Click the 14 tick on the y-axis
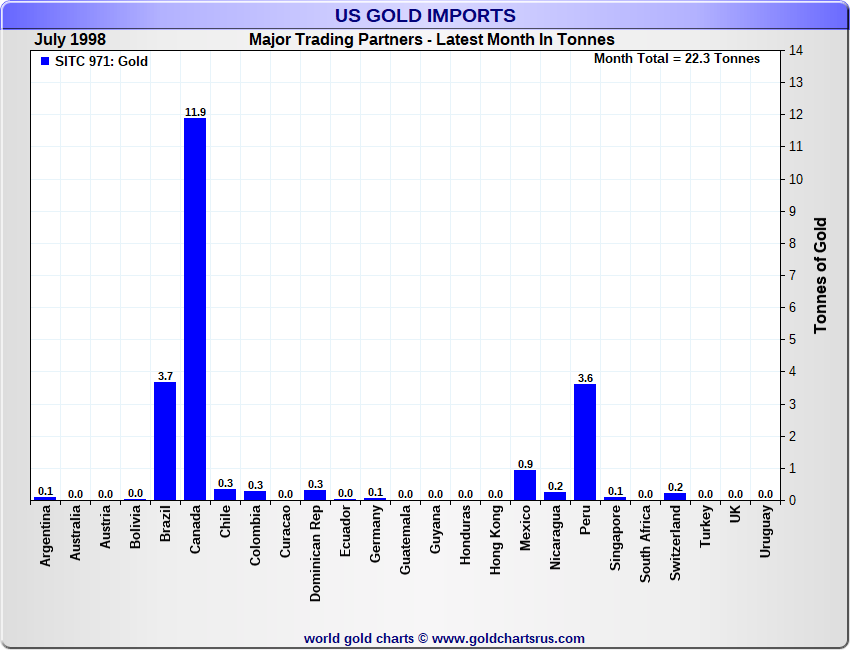Screen dimensions: 850x650 797,50
